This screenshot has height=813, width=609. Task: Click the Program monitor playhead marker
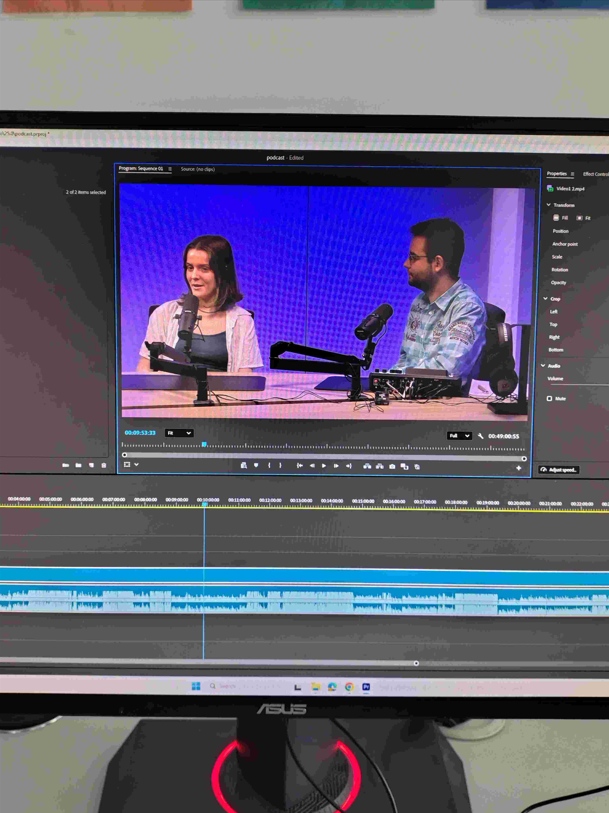pos(204,444)
